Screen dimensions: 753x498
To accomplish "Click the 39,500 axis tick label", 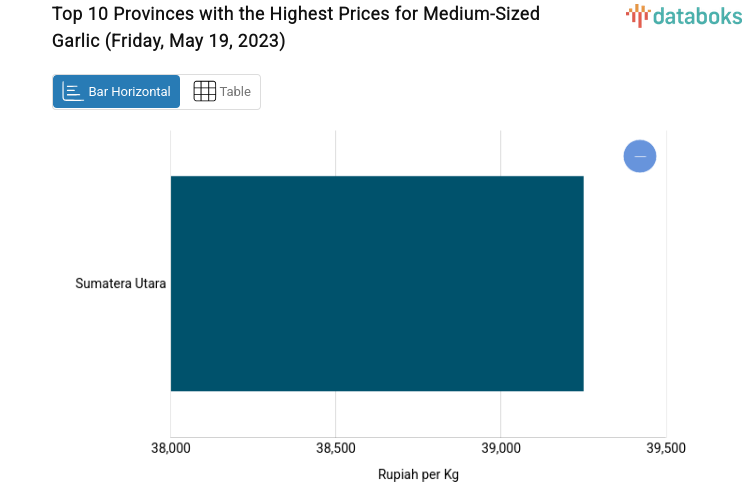I will (666, 449).
